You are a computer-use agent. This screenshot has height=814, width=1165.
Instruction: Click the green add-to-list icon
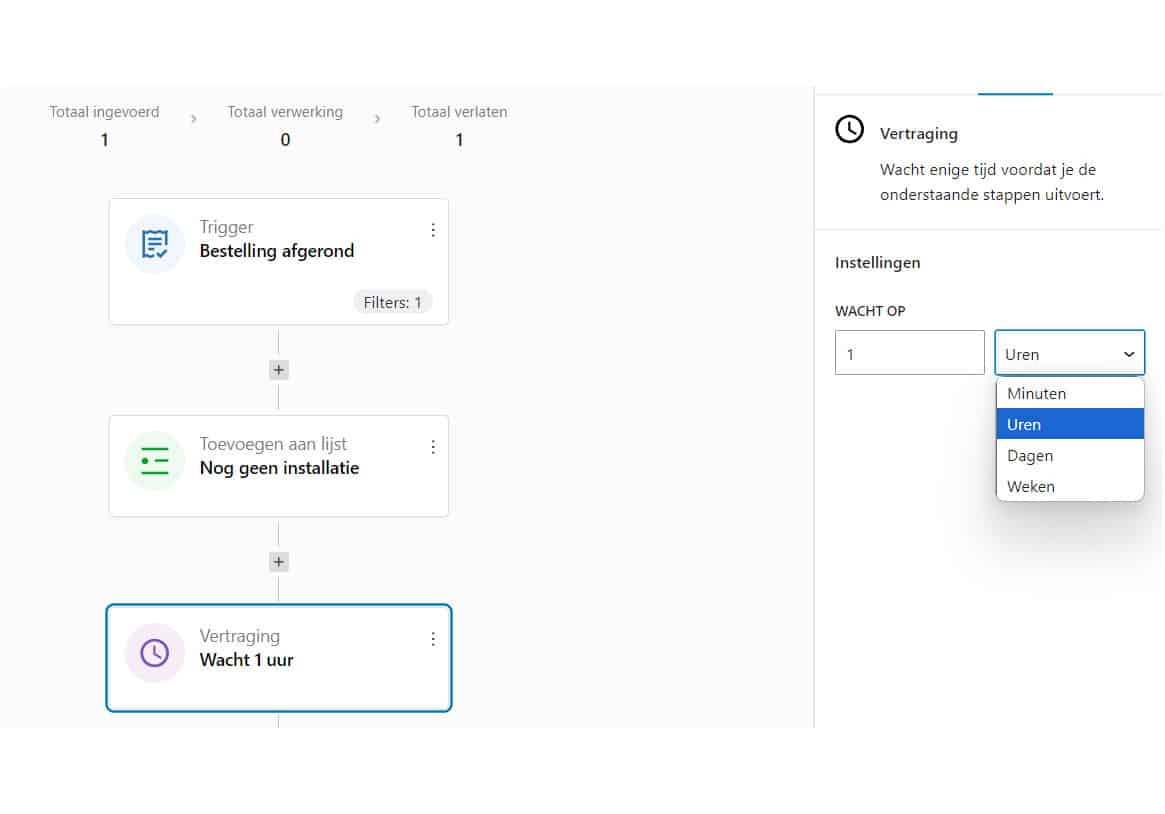pyautogui.click(x=155, y=461)
